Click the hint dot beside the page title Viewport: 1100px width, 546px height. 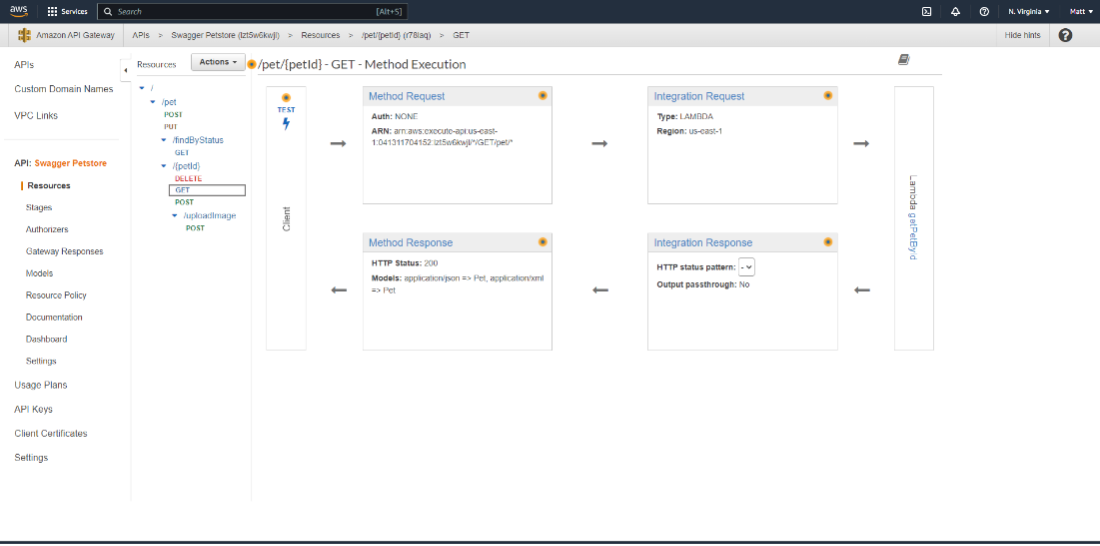tap(252, 65)
